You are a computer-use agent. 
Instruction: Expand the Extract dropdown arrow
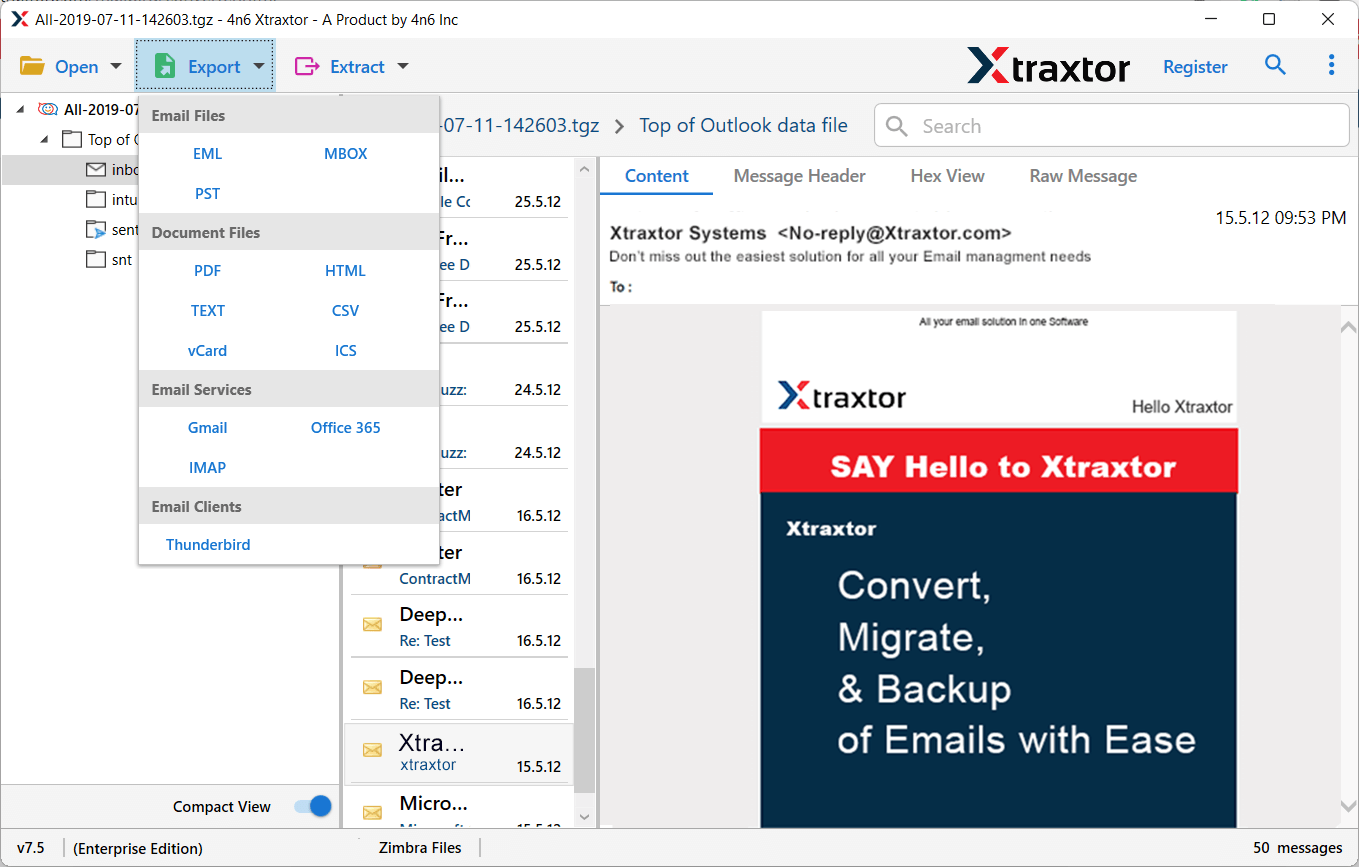[x=403, y=67]
